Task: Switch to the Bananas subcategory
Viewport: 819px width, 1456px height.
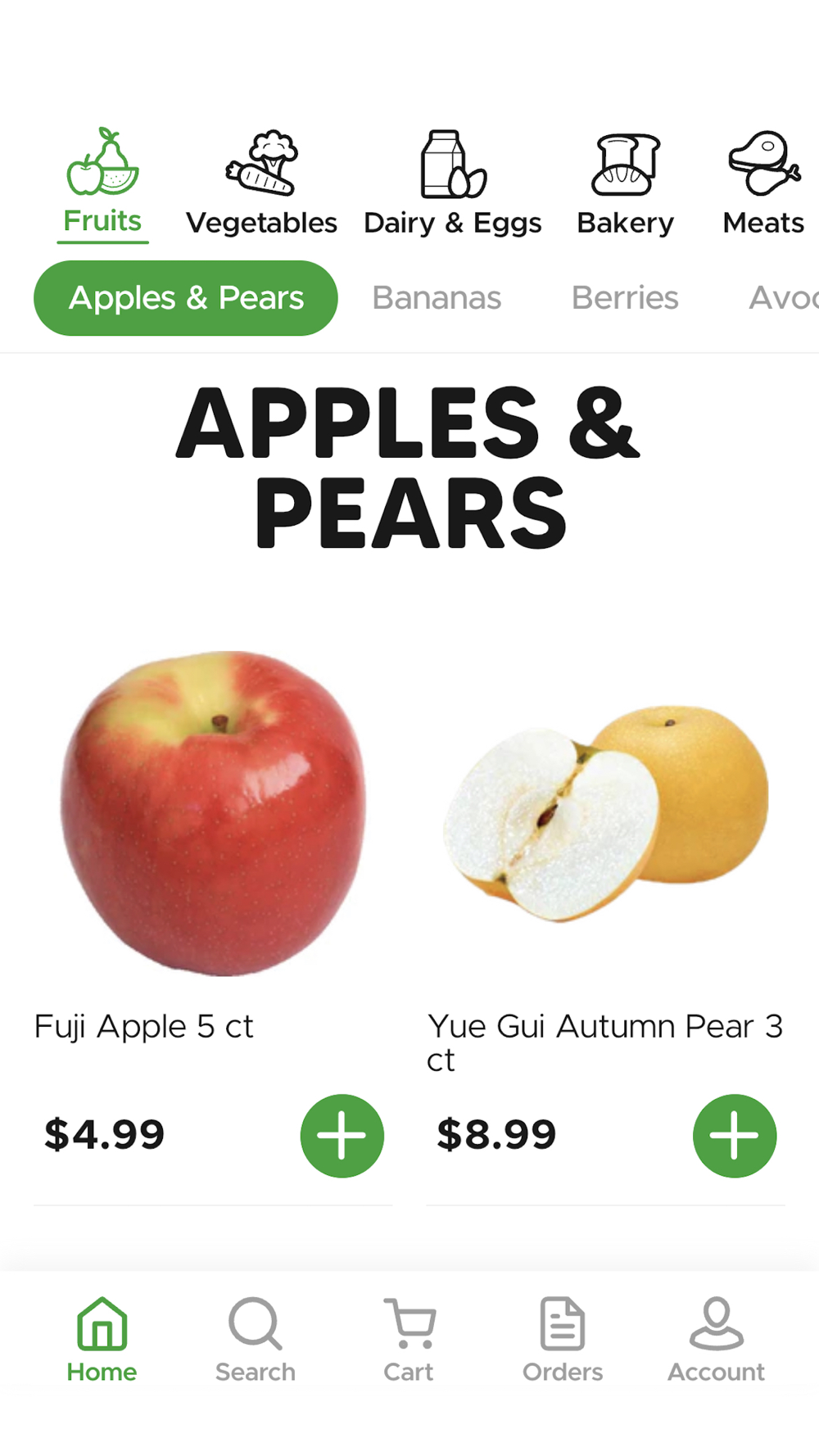Action: click(437, 298)
